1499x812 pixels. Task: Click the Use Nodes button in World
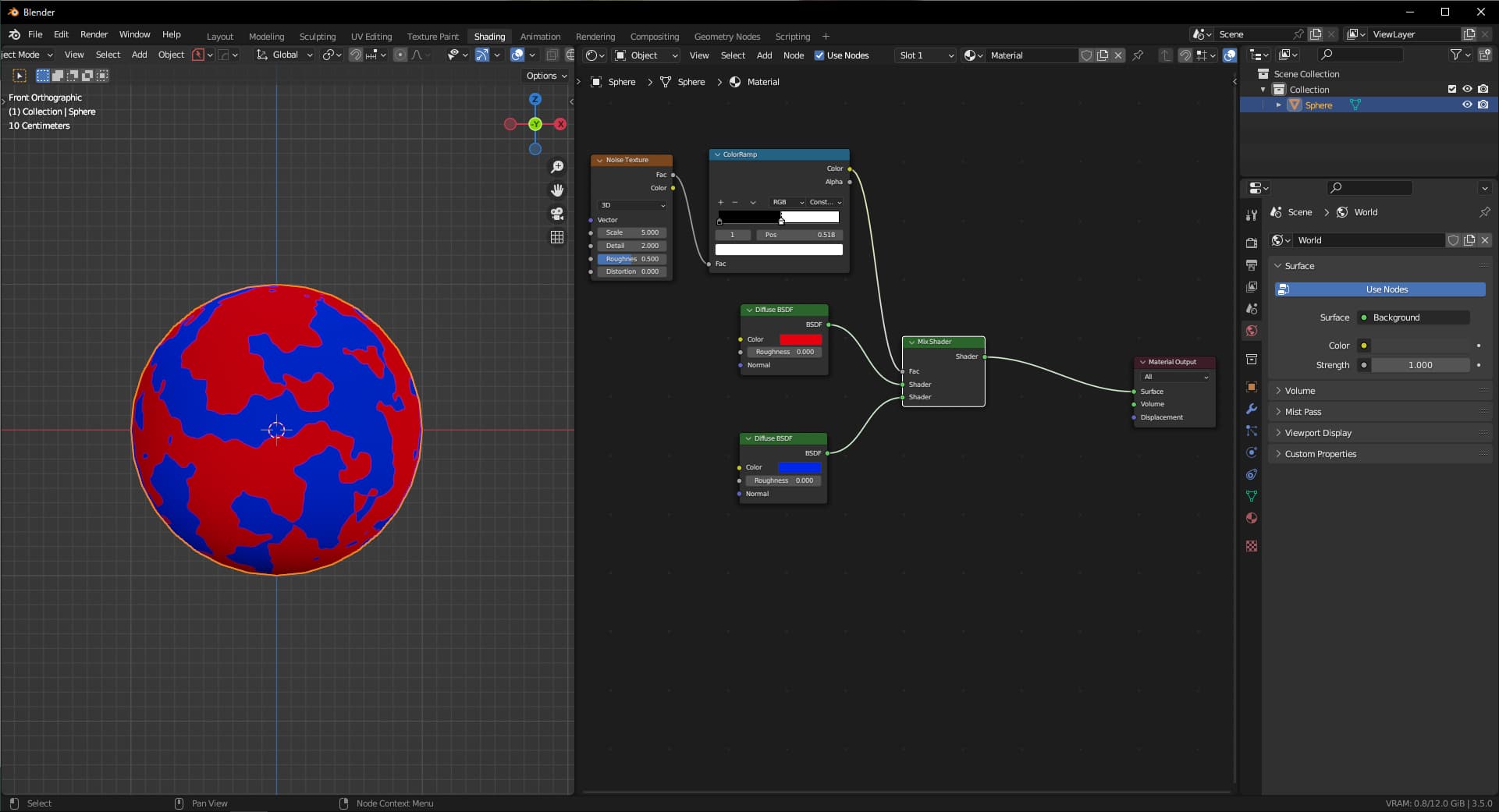1380,289
